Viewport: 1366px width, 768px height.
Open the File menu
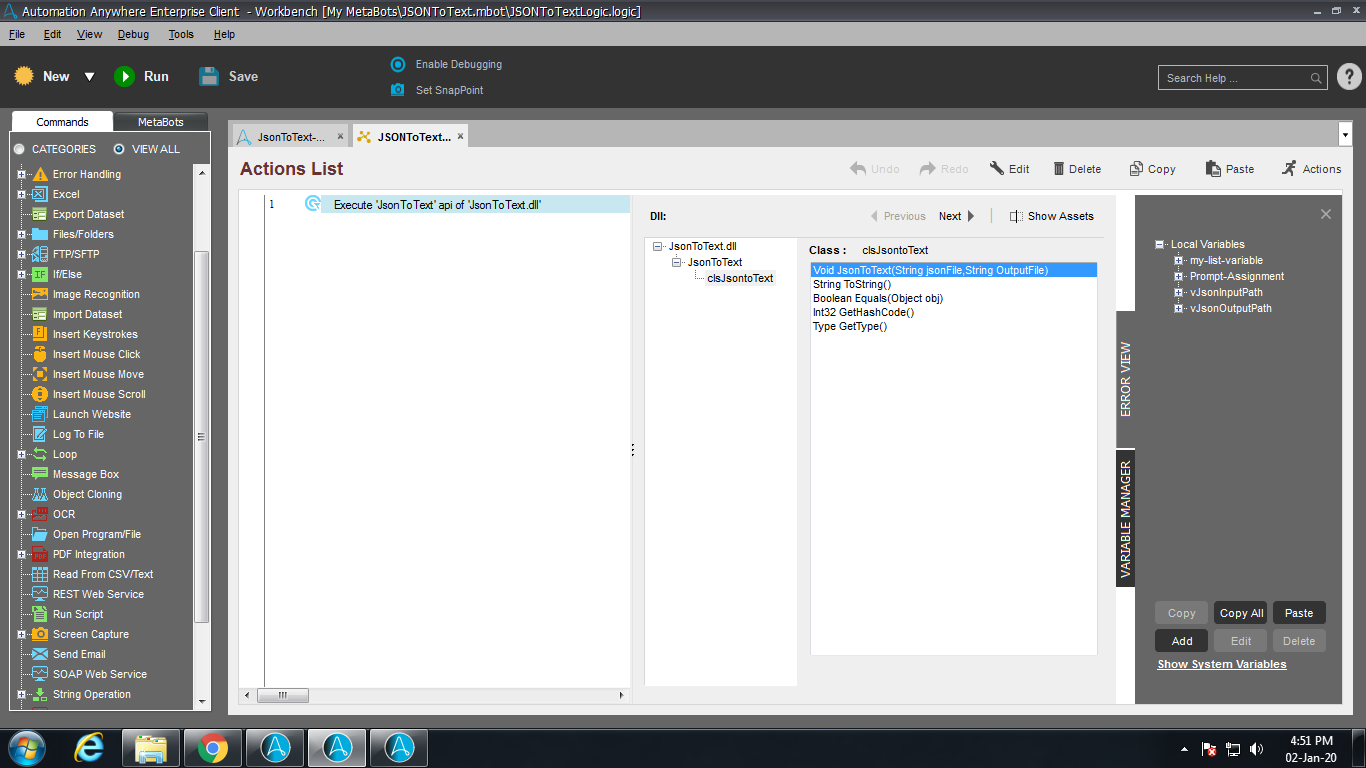click(17, 34)
